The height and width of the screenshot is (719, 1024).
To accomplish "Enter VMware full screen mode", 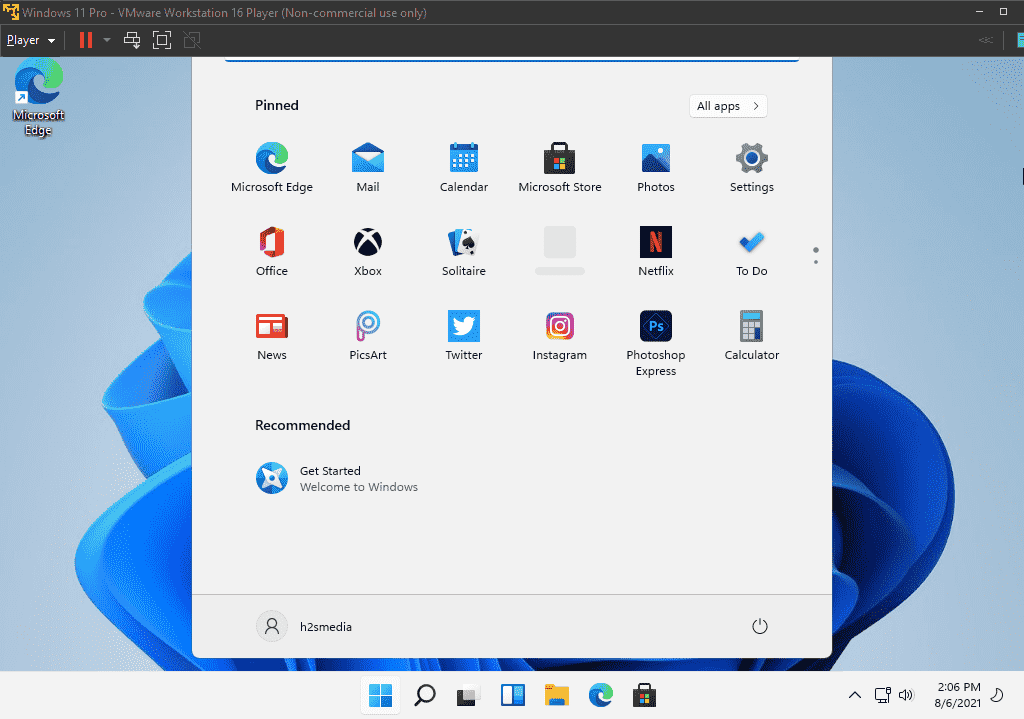I will point(162,40).
